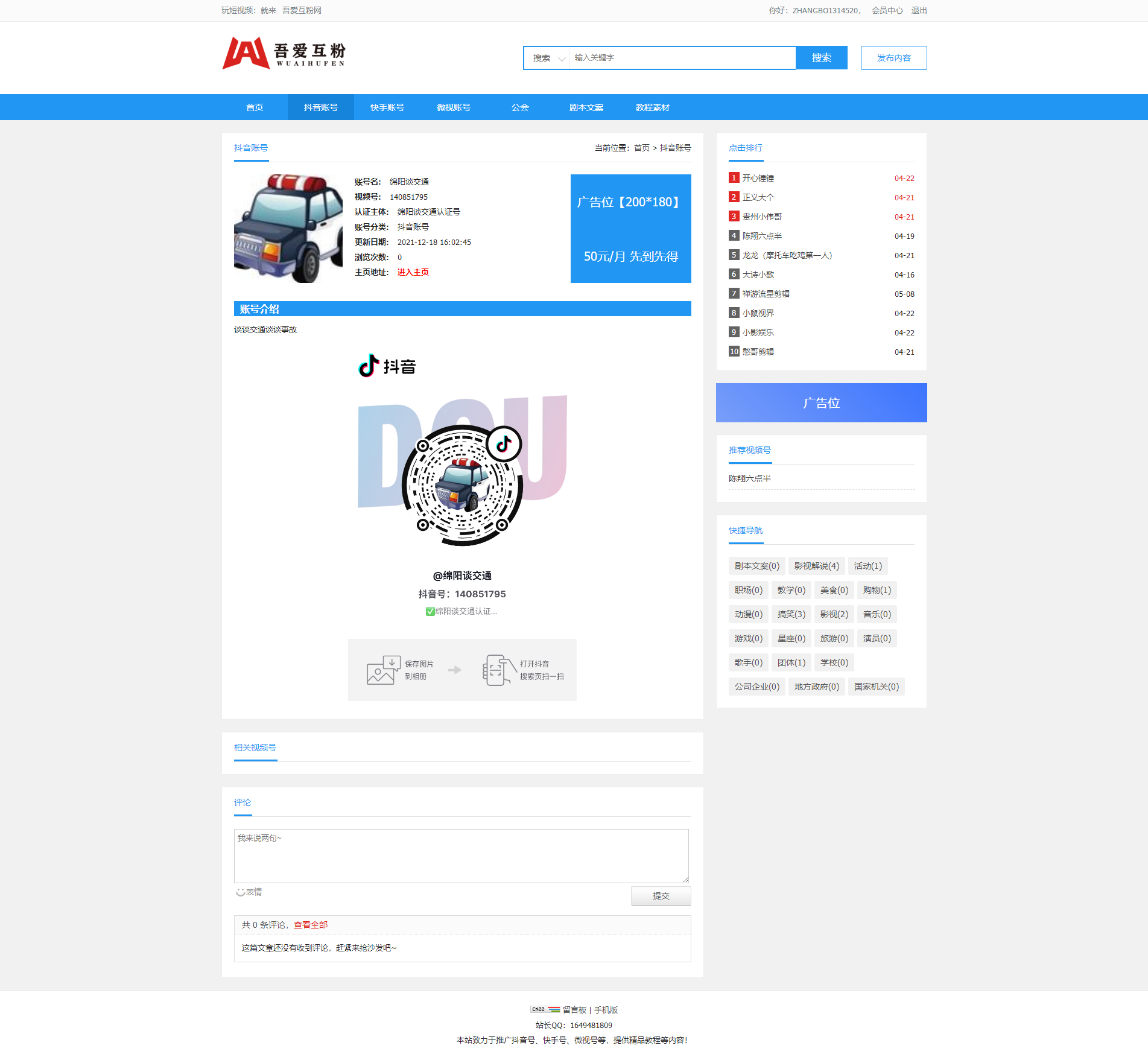Open the 表情 emoji picker
1148x1060 pixels.
[x=249, y=892]
